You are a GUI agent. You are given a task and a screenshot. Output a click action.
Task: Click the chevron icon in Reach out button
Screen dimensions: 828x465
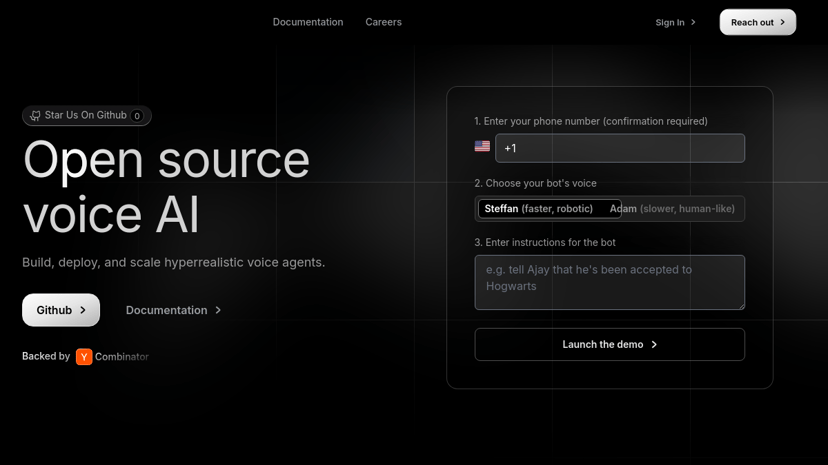coord(783,22)
